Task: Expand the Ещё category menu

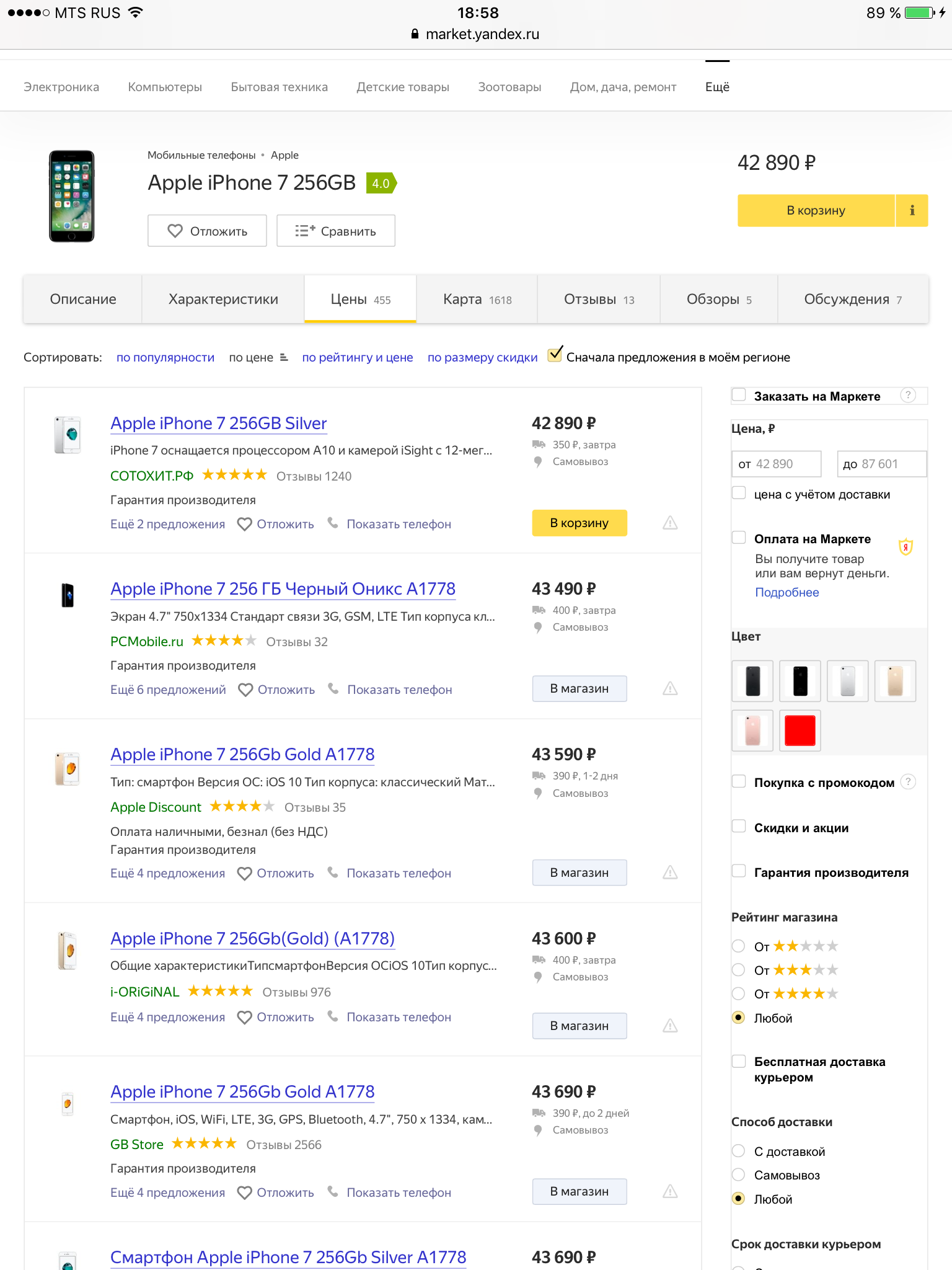Action: 717,87
